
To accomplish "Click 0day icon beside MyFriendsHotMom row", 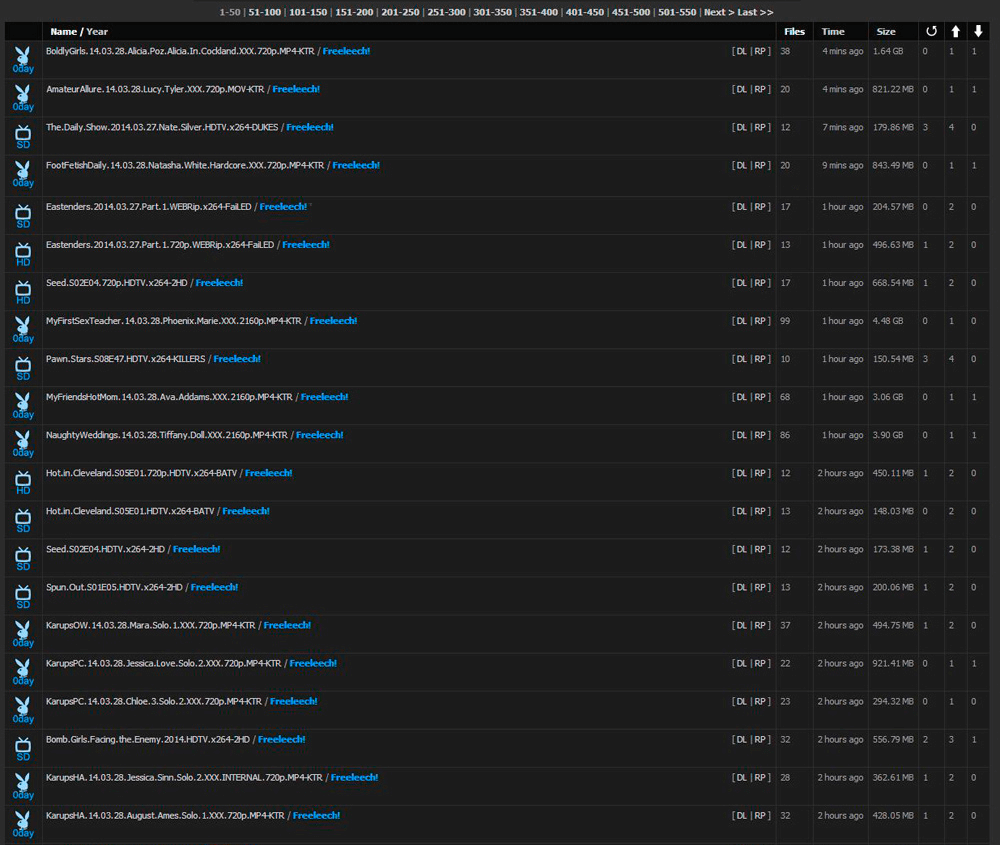I will [x=23, y=406].
